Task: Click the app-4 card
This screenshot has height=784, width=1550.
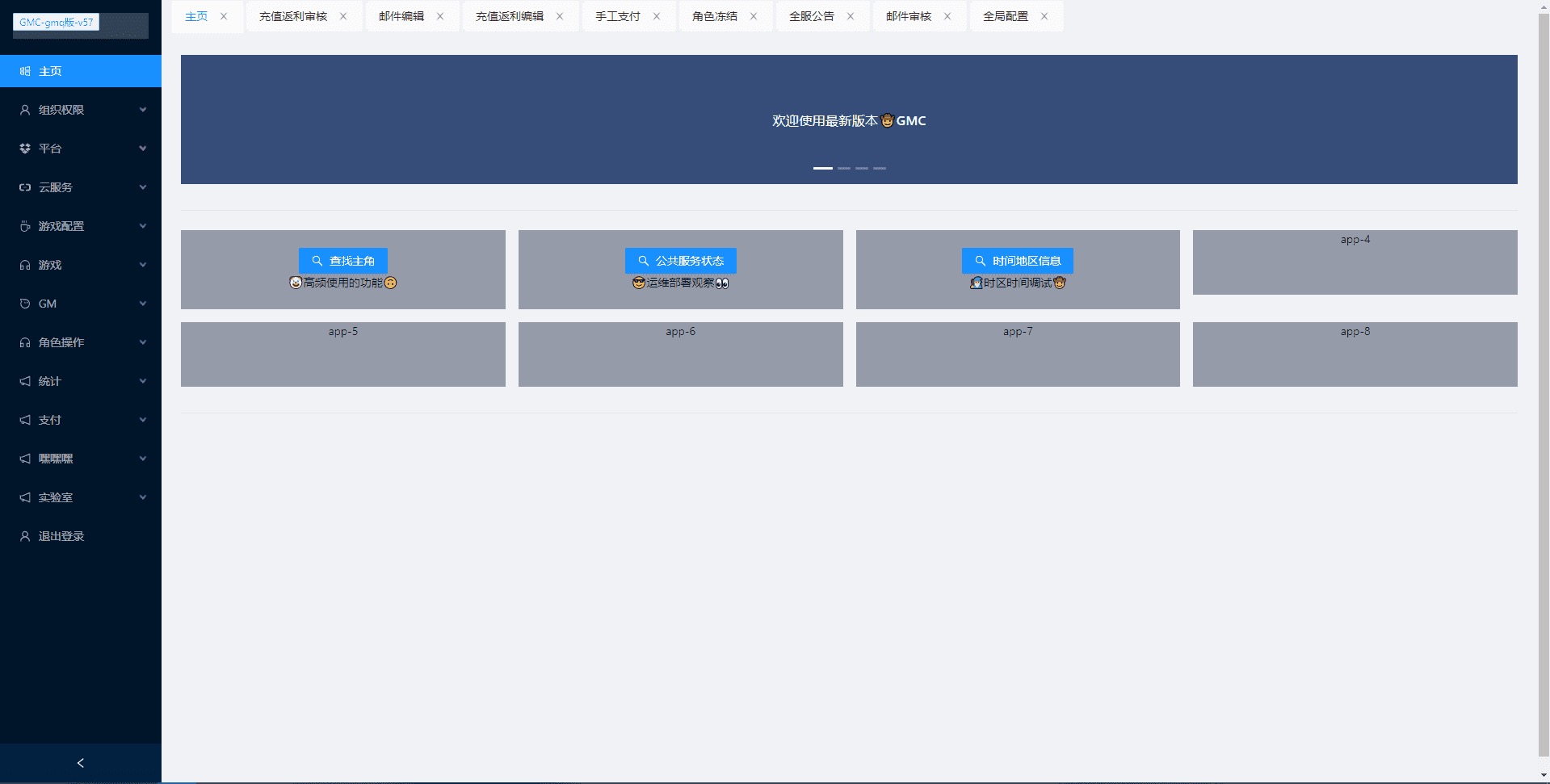Action: coord(1355,262)
